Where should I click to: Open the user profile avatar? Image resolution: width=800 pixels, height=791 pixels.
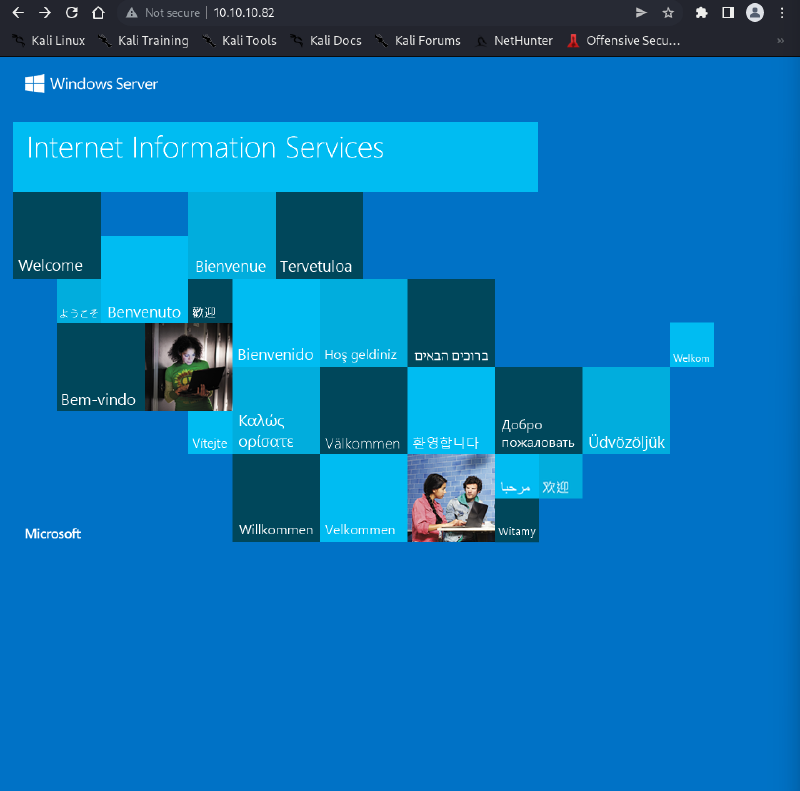coord(755,13)
